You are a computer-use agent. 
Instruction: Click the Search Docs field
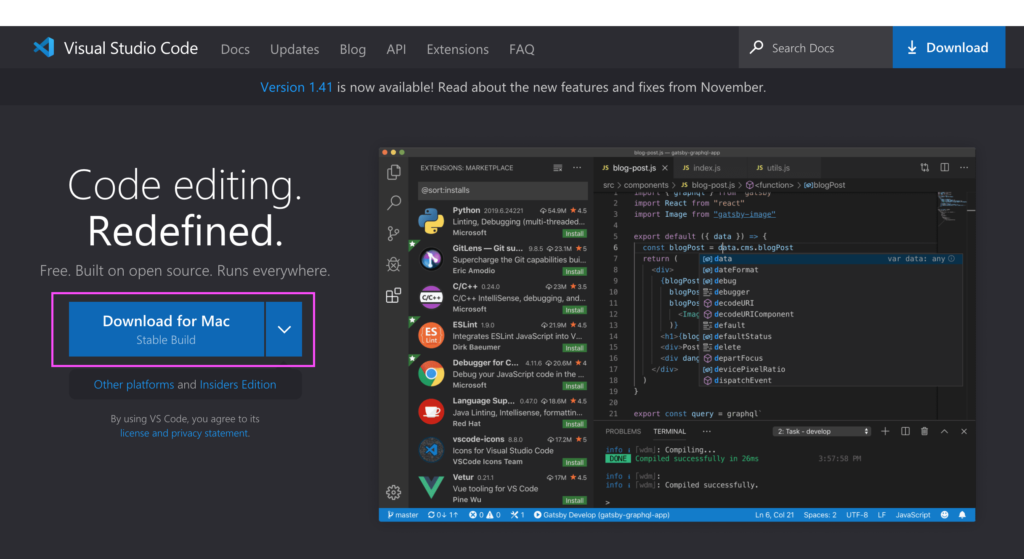pos(816,48)
